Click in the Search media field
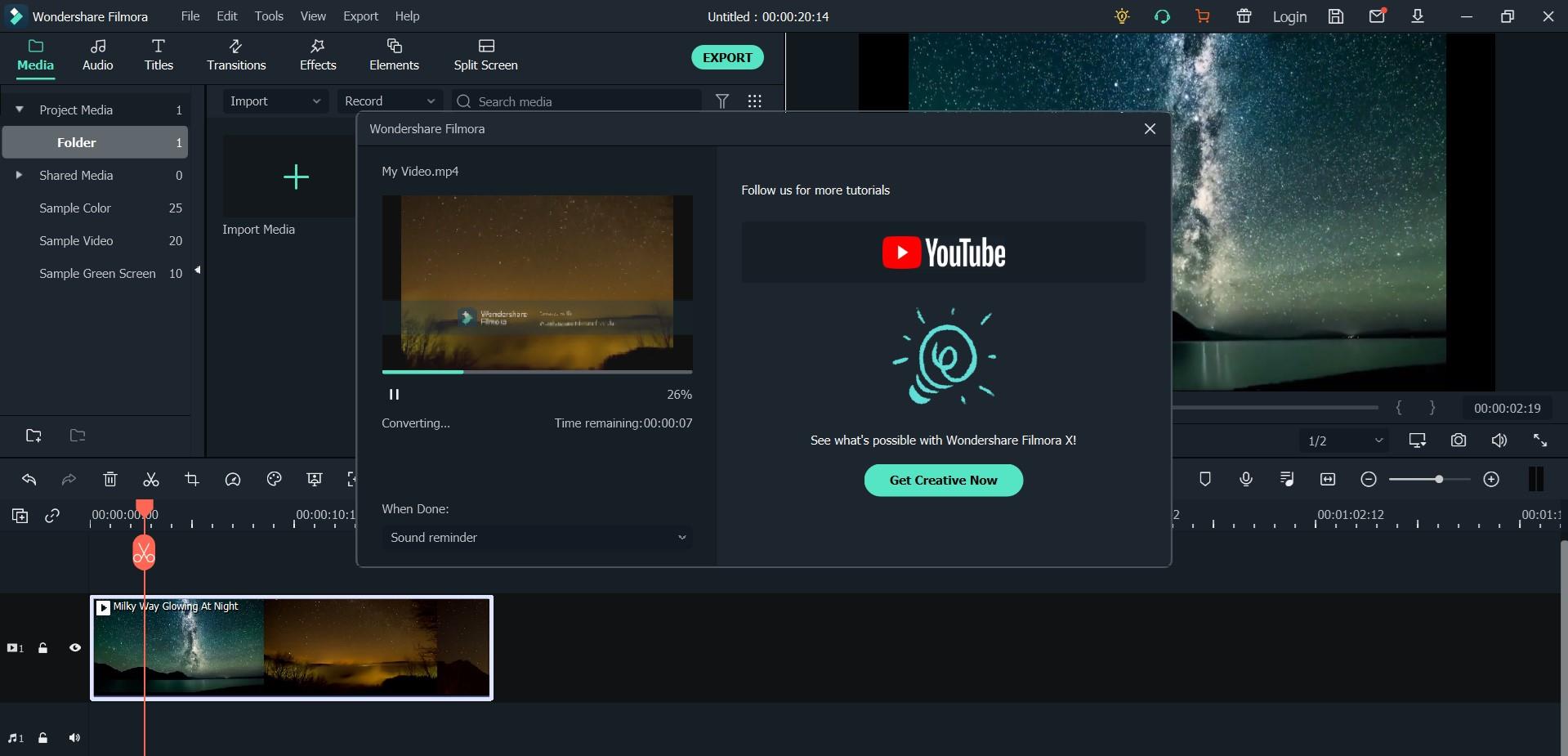 point(577,101)
